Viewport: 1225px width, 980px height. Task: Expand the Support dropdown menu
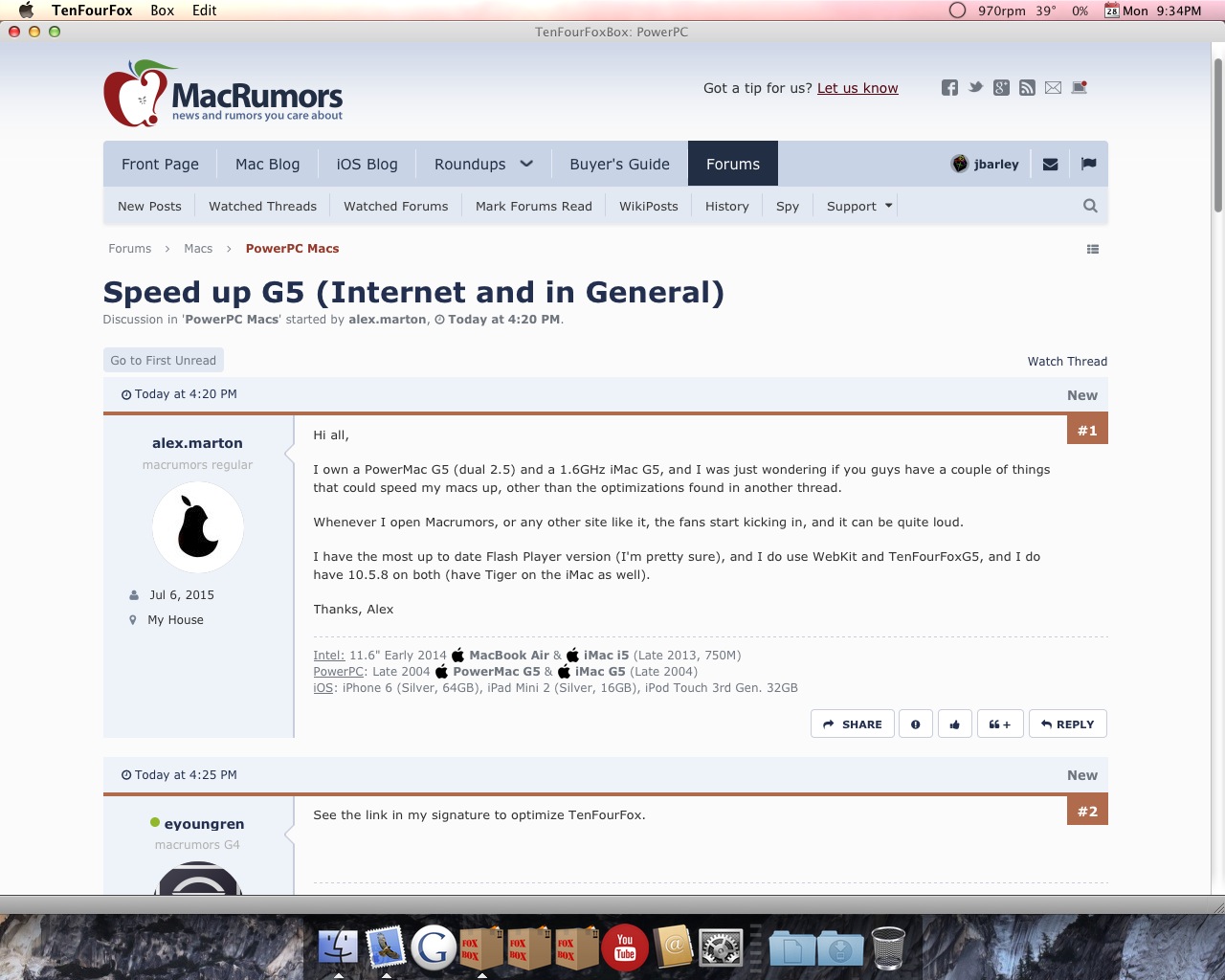pyautogui.click(x=859, y=206)
